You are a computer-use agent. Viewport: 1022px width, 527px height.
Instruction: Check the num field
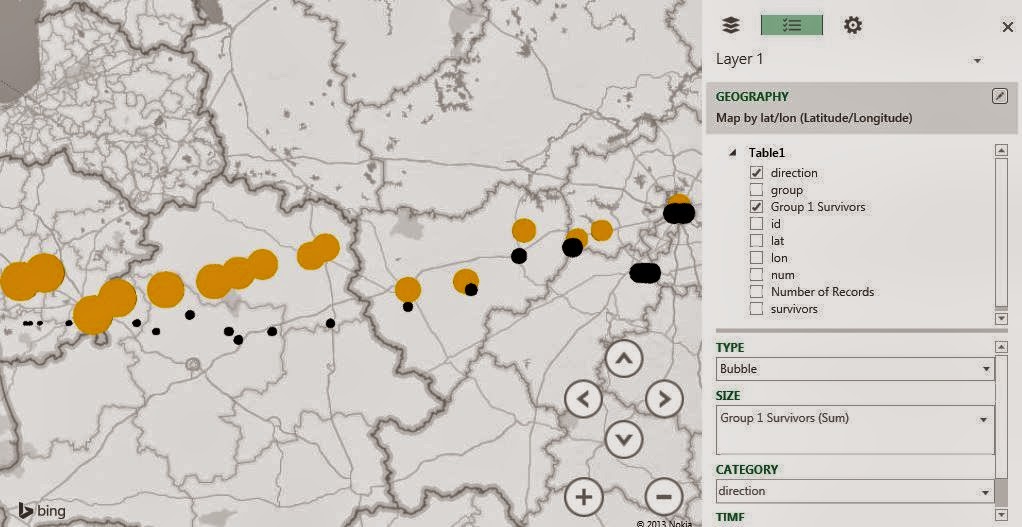pyautogui.click(x=756, y=274)
